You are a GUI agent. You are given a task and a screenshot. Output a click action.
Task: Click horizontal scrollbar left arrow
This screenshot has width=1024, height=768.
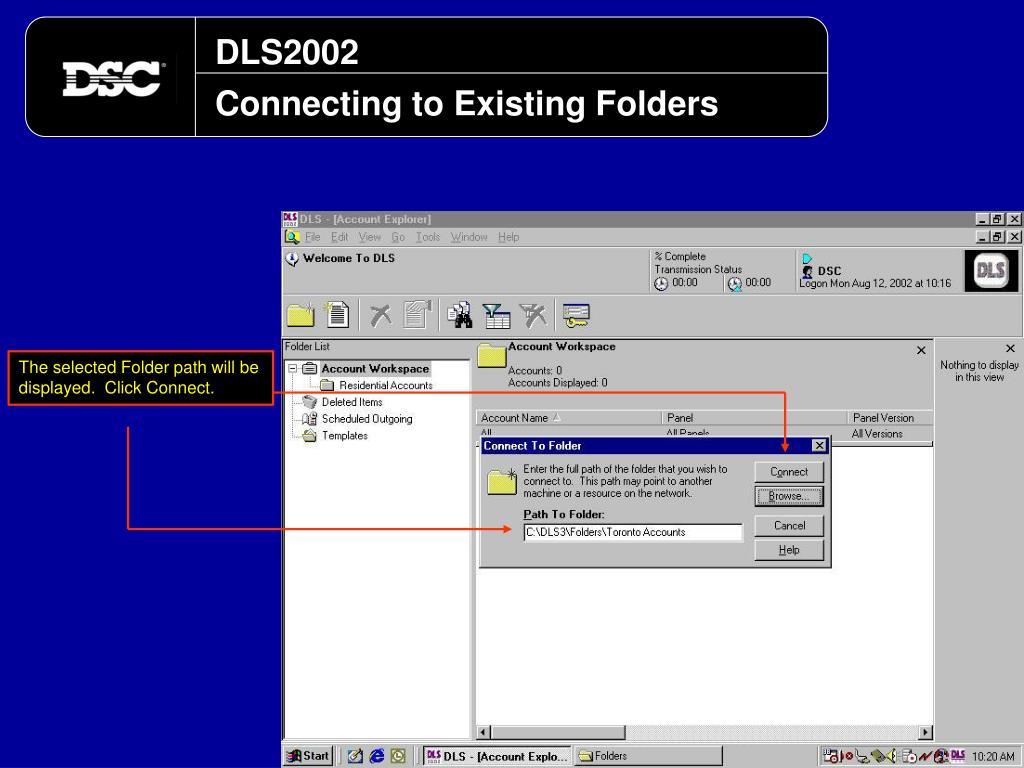[x=484, y=733]
